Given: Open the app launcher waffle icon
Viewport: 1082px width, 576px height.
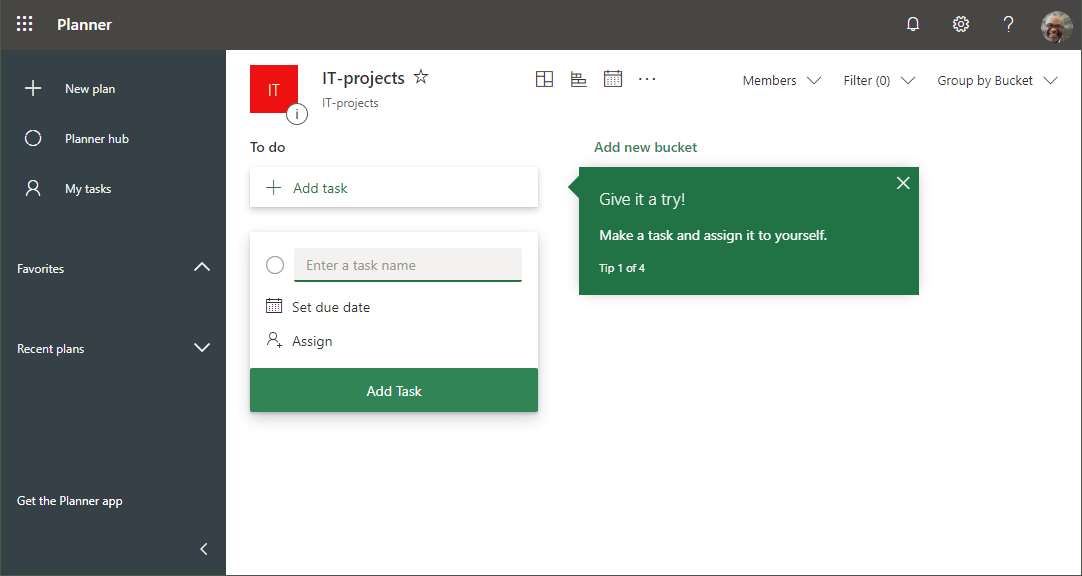Looking at the screenshot, I should 25,24.
